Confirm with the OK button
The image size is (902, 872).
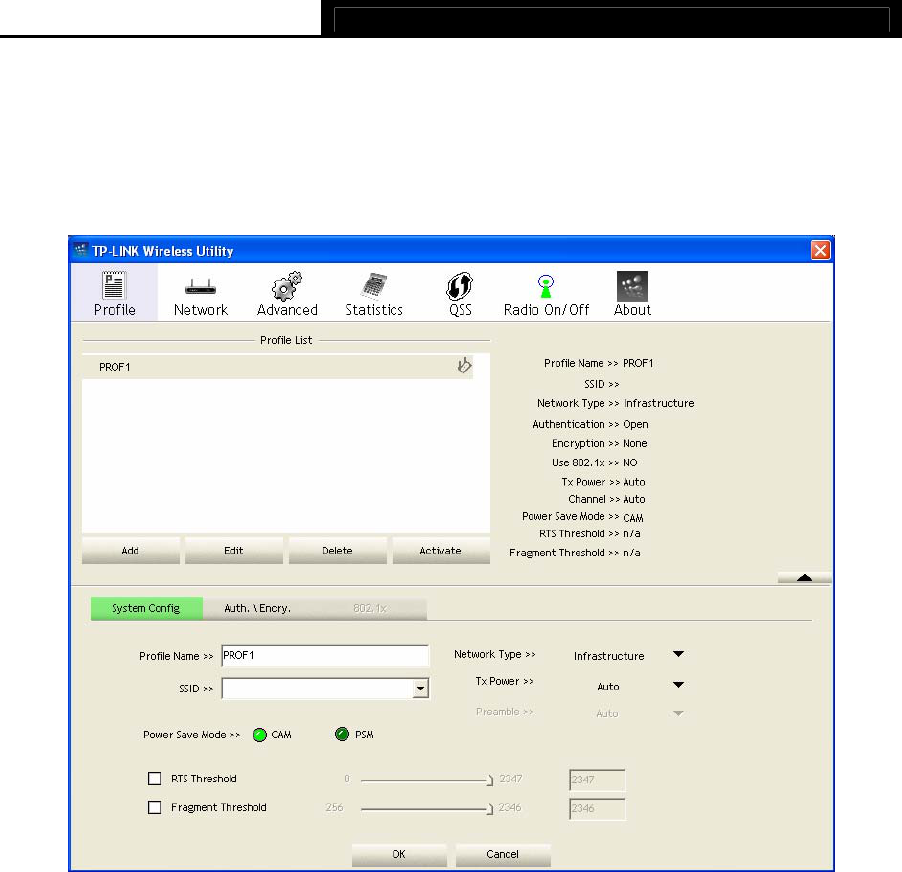(x=399, y=854)
